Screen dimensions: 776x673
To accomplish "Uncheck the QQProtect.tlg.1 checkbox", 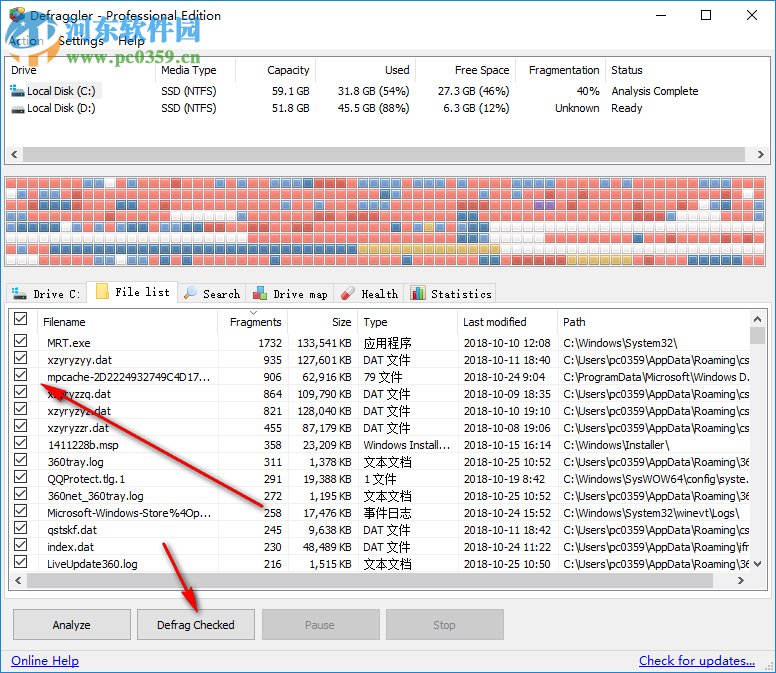I will coord(20,477).
